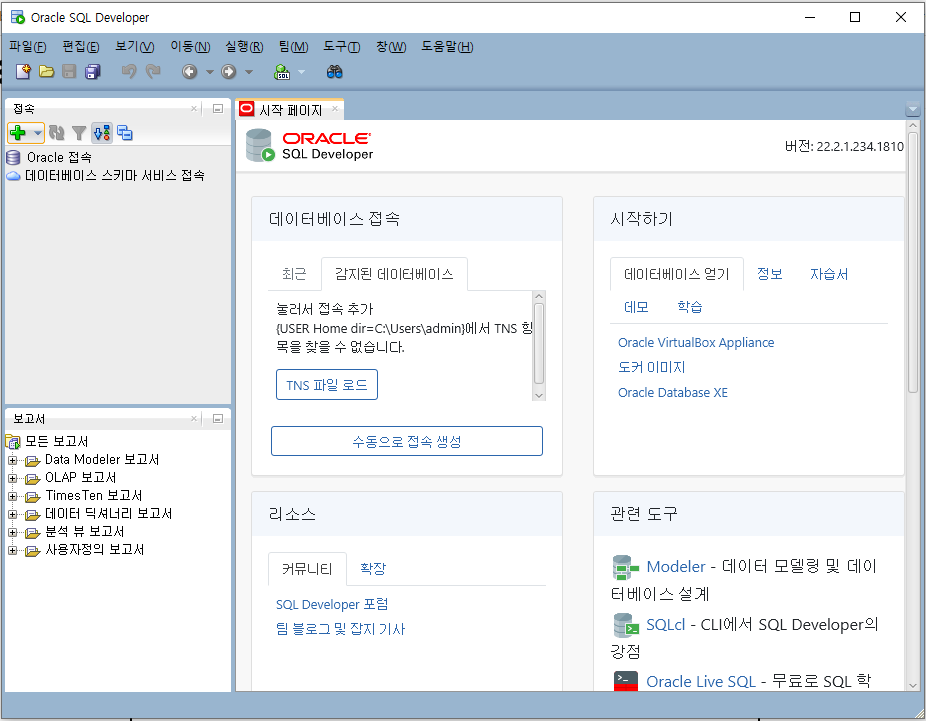Expand the OLAP 보고서 folder

coord(12,478)
